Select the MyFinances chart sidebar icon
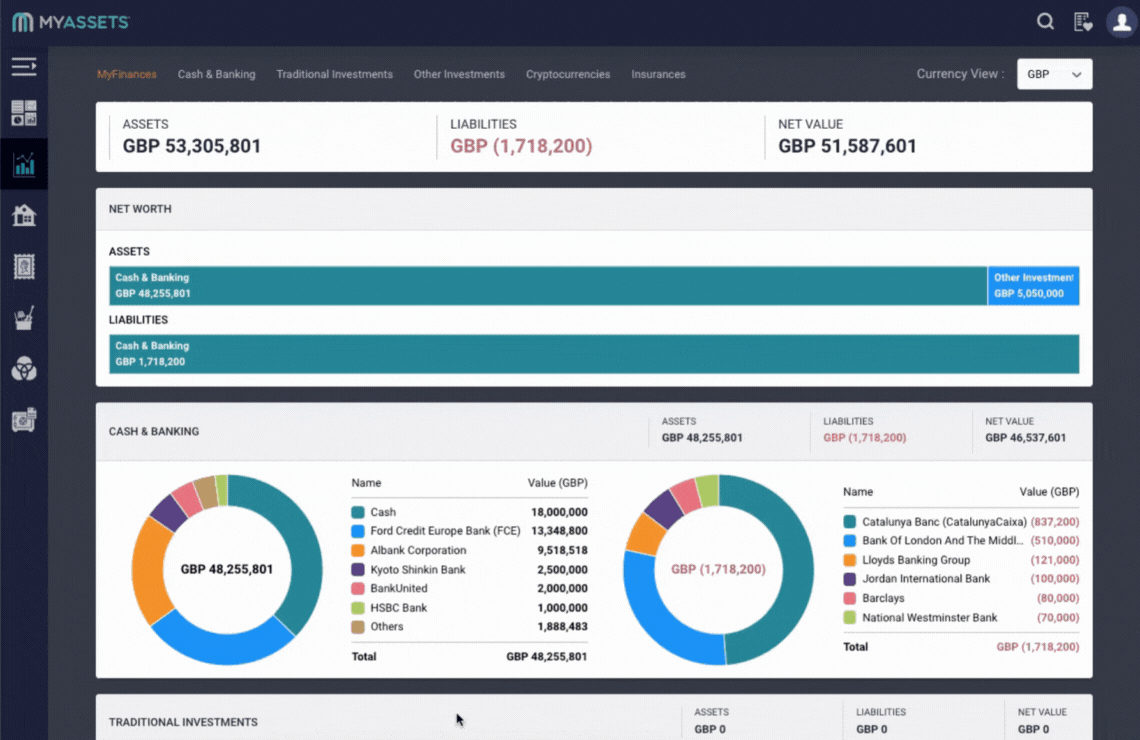Screen dimensions: 1140x740 pos(24,164)
